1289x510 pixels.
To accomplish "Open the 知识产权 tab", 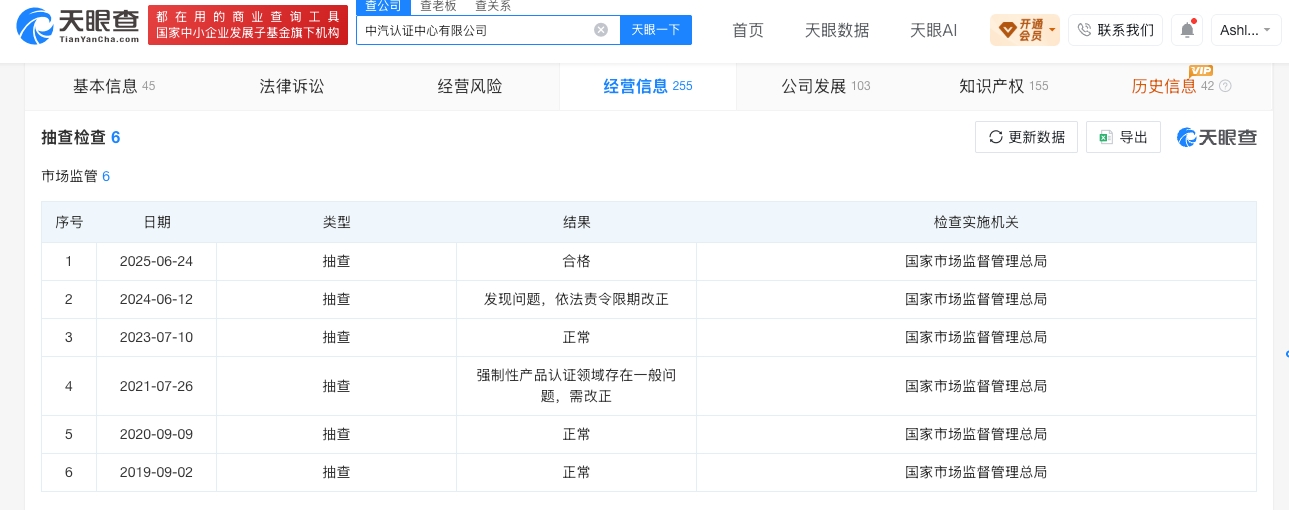I will 1004,86.
